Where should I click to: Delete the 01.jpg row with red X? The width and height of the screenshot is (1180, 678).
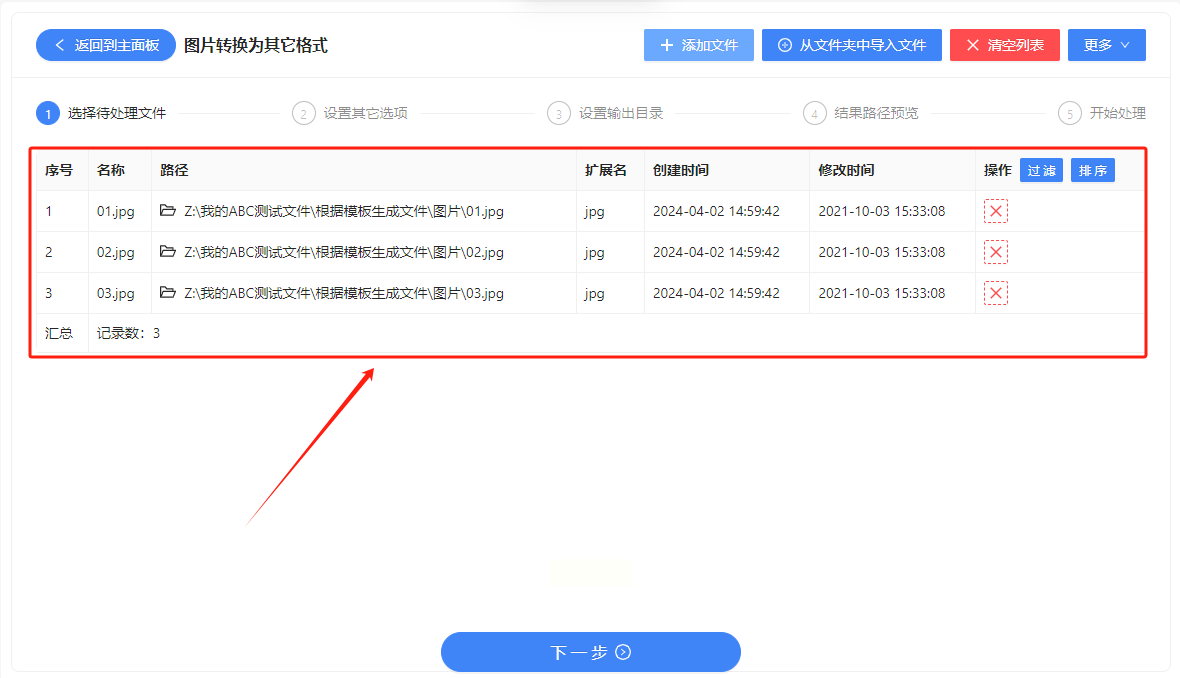point(995,211)
